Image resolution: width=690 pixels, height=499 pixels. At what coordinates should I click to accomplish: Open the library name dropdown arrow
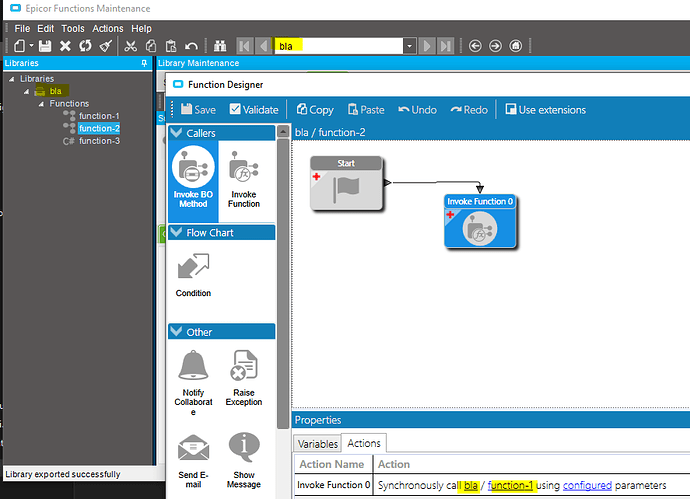pyautogui.click(x=409, y=46)
